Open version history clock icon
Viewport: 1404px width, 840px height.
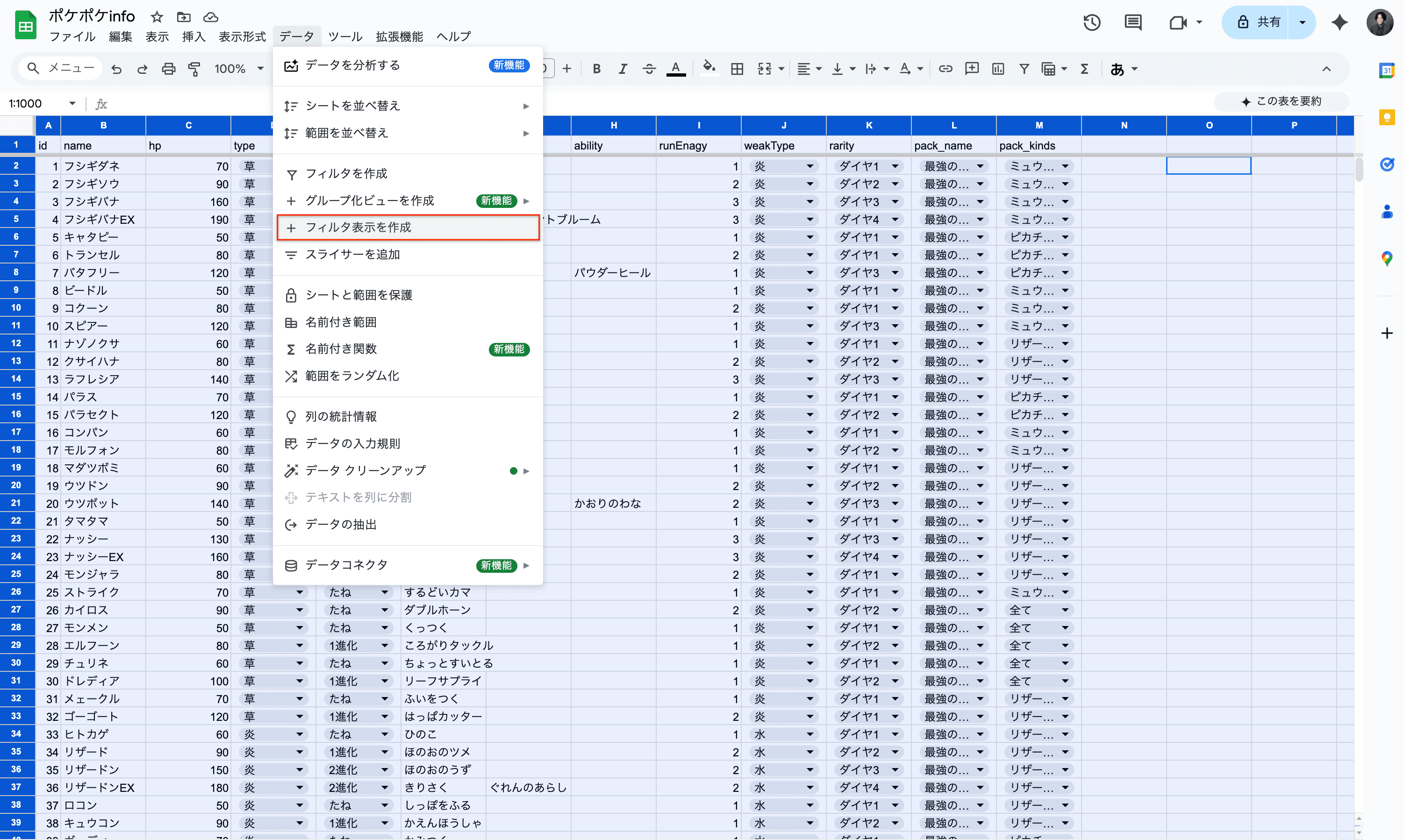(1091, 22)
